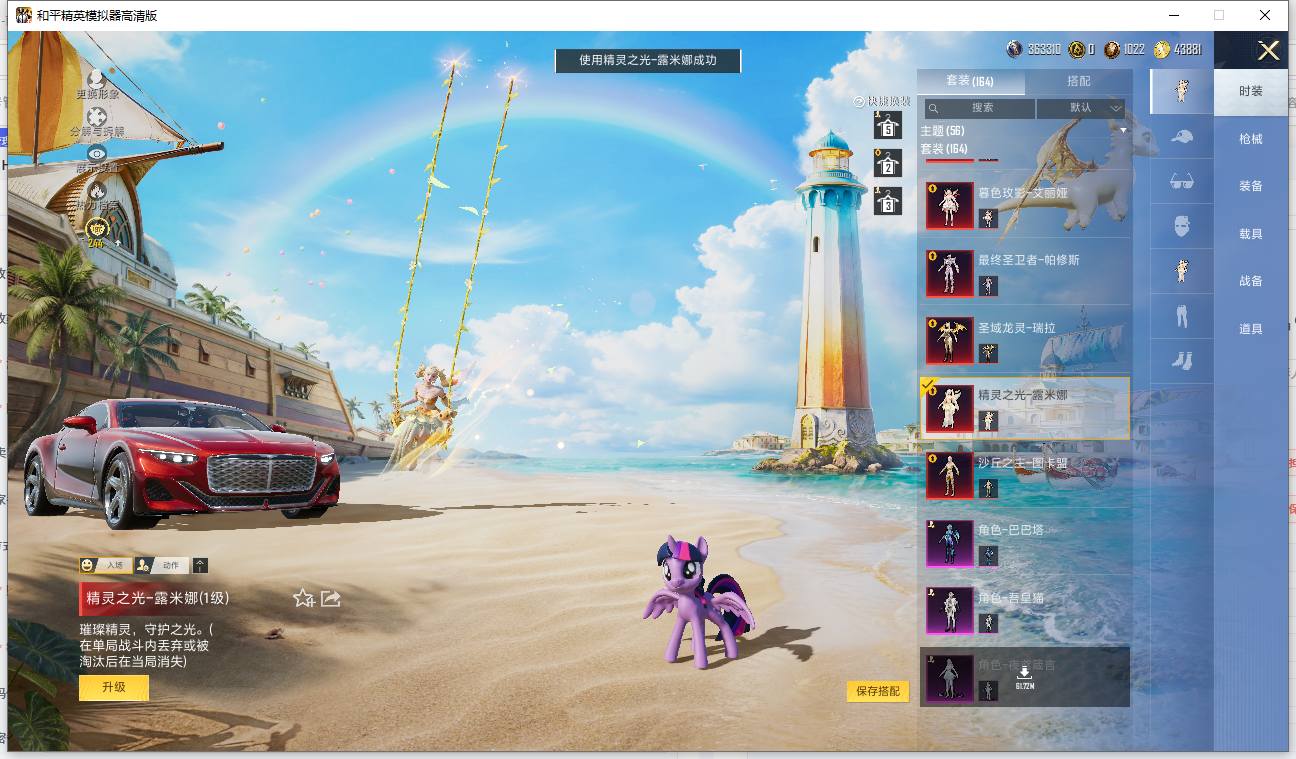This screenshot has height=759, width=1296.
Task: Click small set icon under 精灵之光-露米娜
Action: pyautogui.click(x=988, y=421)
